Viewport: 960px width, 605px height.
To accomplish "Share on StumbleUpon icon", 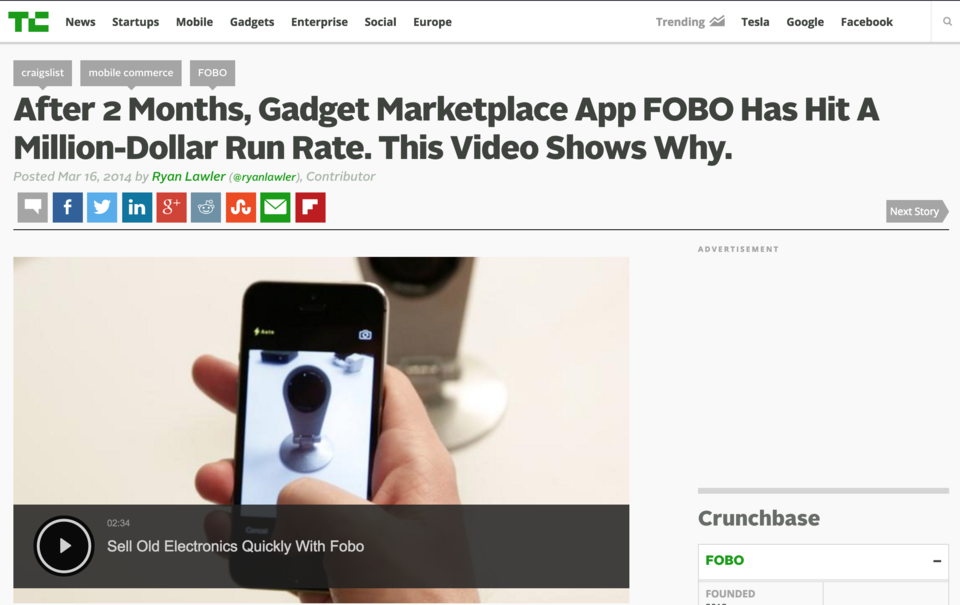I will [241, 207].
